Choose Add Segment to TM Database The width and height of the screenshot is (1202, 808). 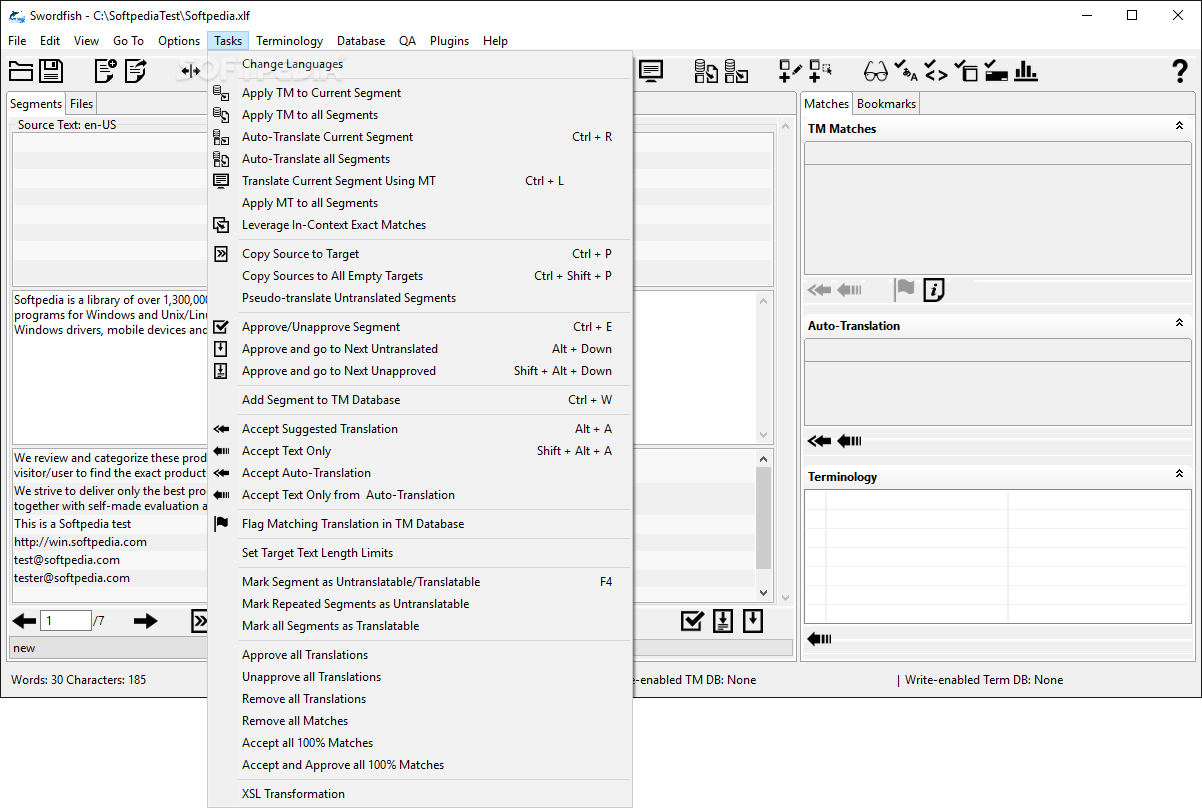(420, 400)
